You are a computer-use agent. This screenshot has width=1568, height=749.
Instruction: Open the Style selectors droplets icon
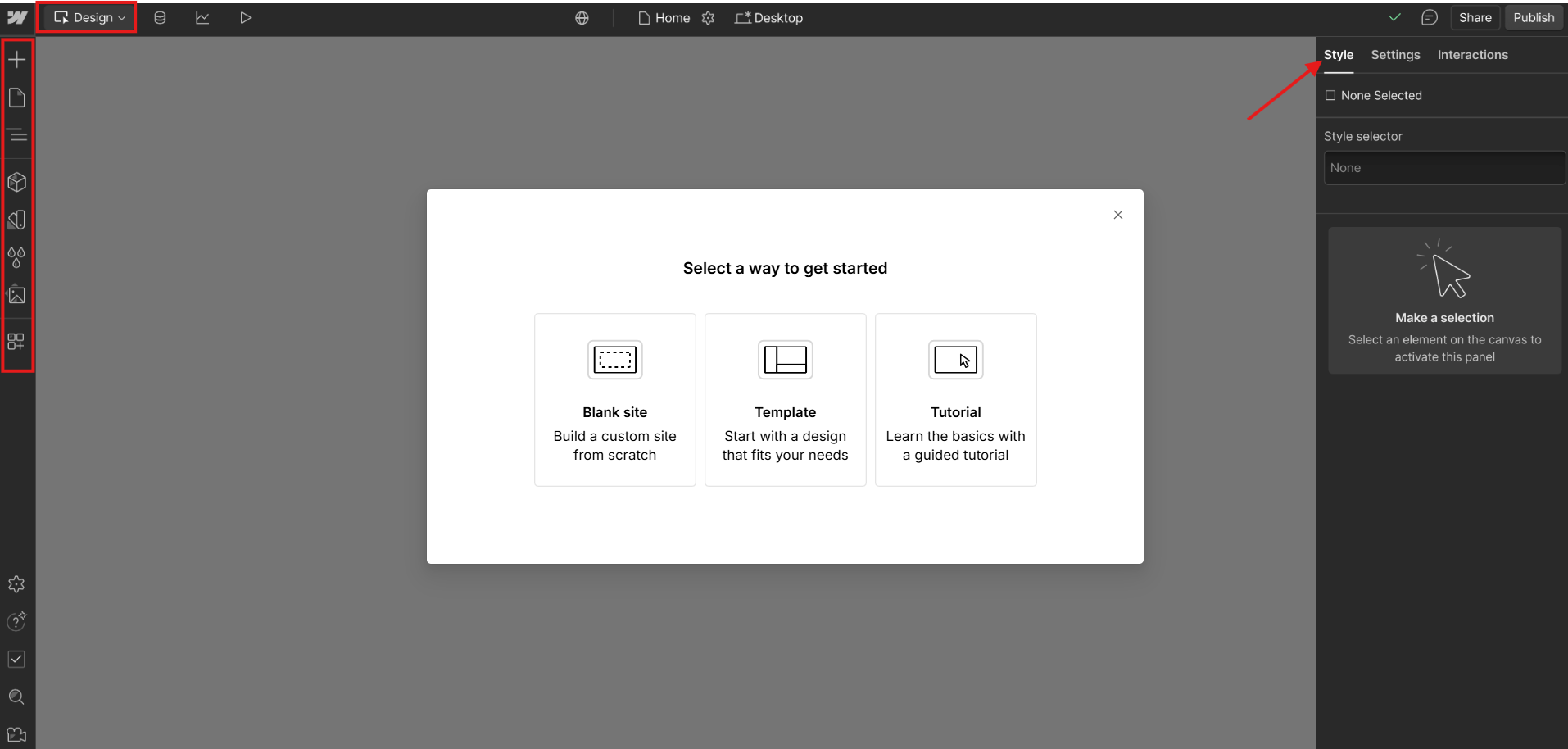click(17, 257)
